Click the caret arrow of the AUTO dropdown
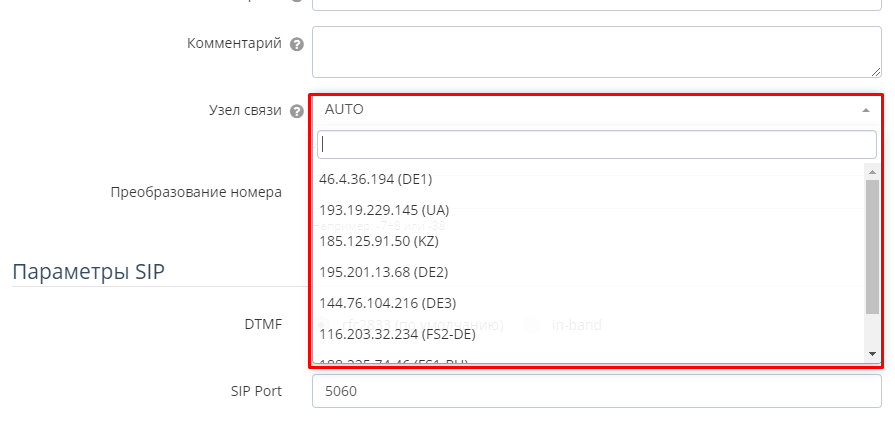 click(x=866, y=110)
